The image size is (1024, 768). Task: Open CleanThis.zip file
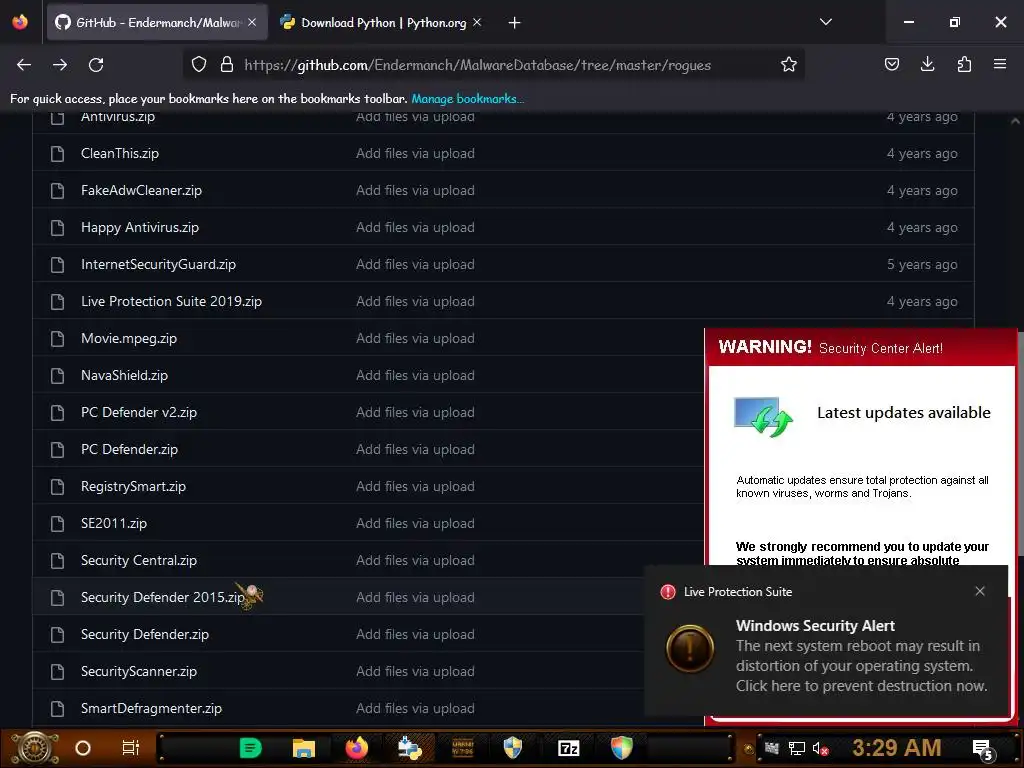point(120,153)
